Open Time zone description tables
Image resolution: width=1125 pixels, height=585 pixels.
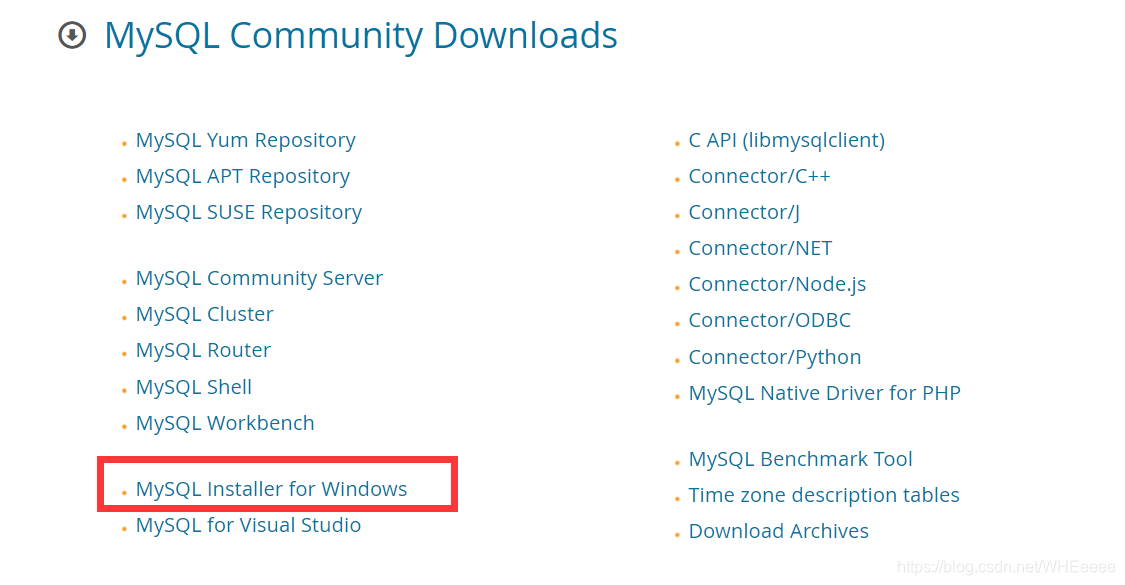[824, 495]
